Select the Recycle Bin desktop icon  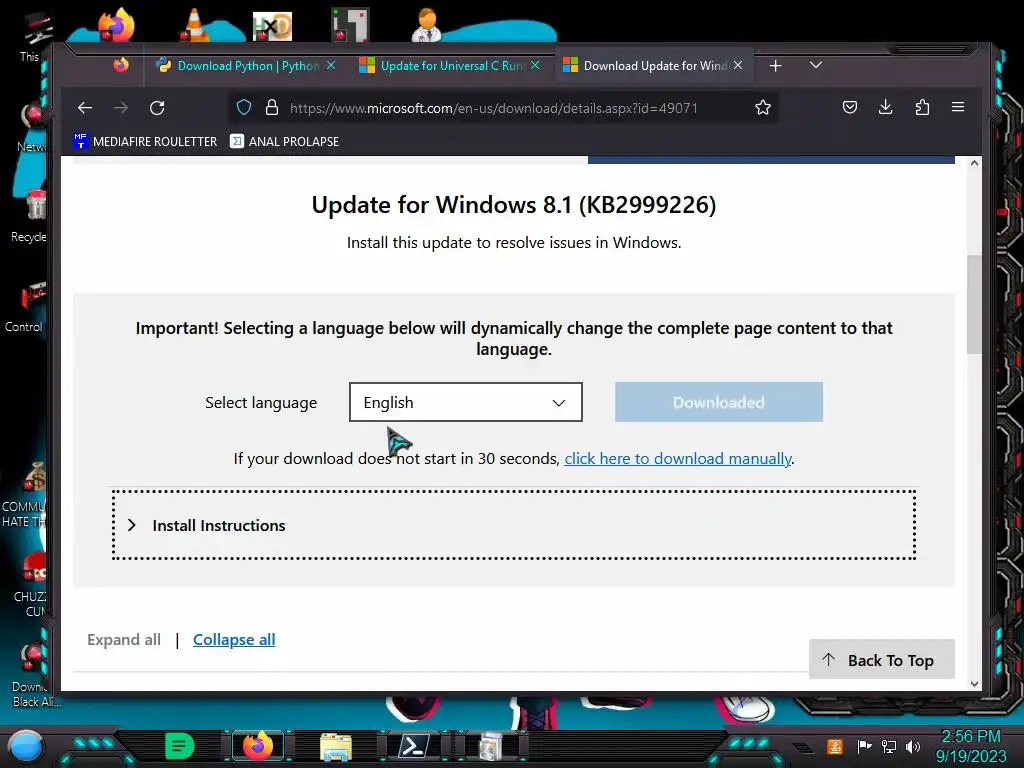coord(29,216)
